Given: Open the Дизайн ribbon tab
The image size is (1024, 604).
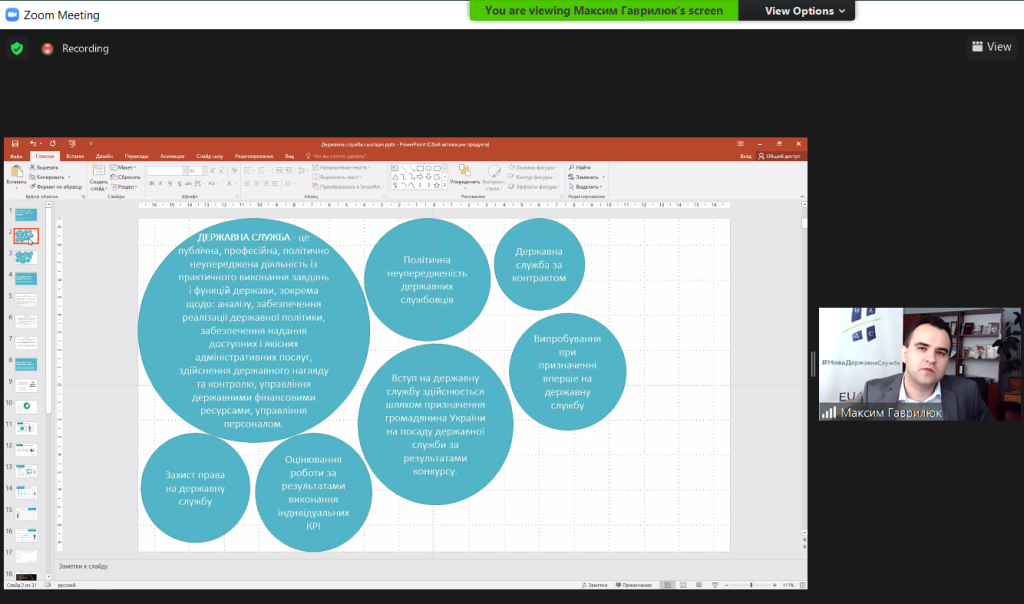Looking at the screenshot, I should tap(104, 156).
